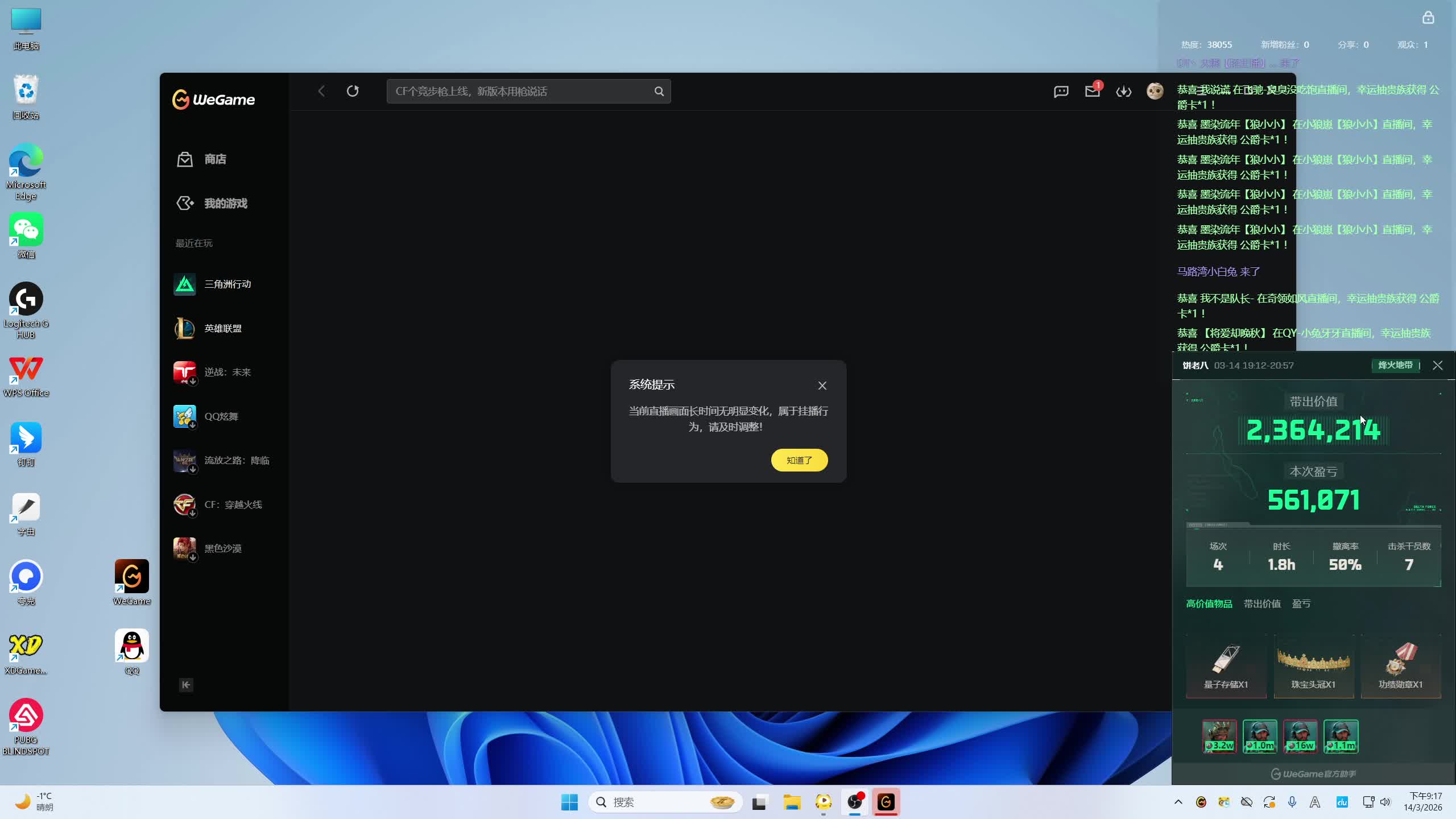The width and height of the screenshot is (1456, 819).
Task: Open the download manager icon
Action: [x=1123, y=92]
